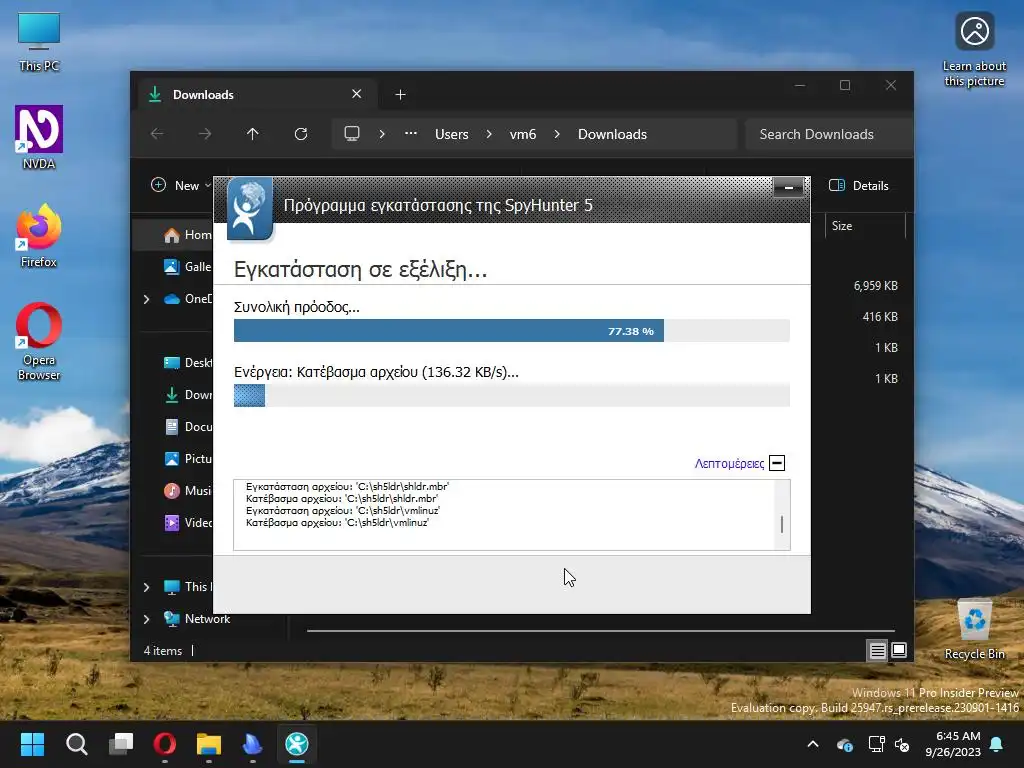Open OneDrive status tray icon
Viewport: 1024px width, 768px height.
click(844, 744)
